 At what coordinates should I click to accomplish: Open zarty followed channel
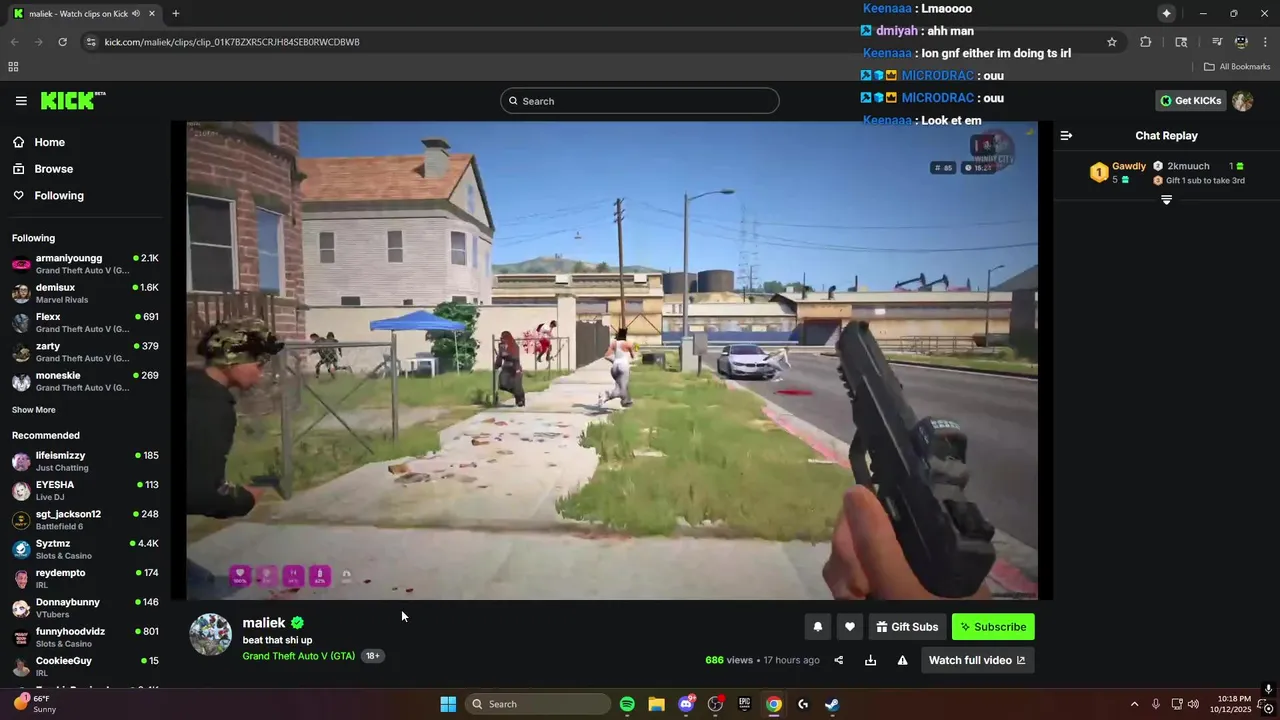click(85, 352)
